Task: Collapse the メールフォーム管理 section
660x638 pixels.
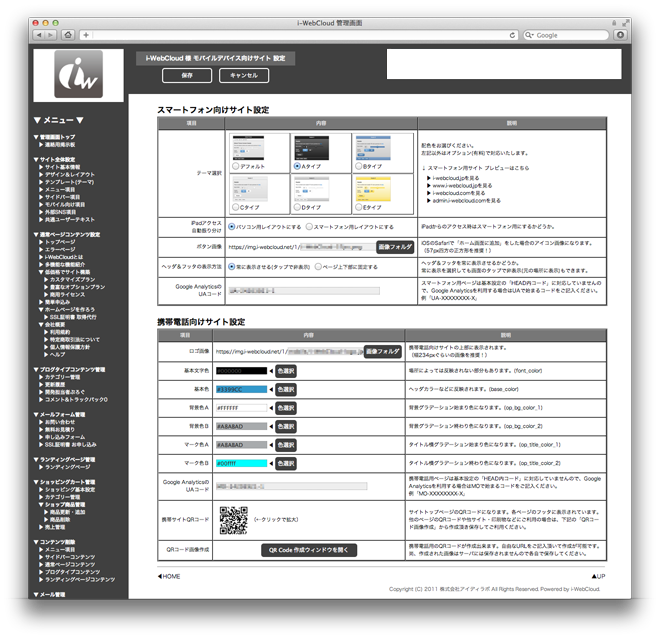Action: click(36, 415)
